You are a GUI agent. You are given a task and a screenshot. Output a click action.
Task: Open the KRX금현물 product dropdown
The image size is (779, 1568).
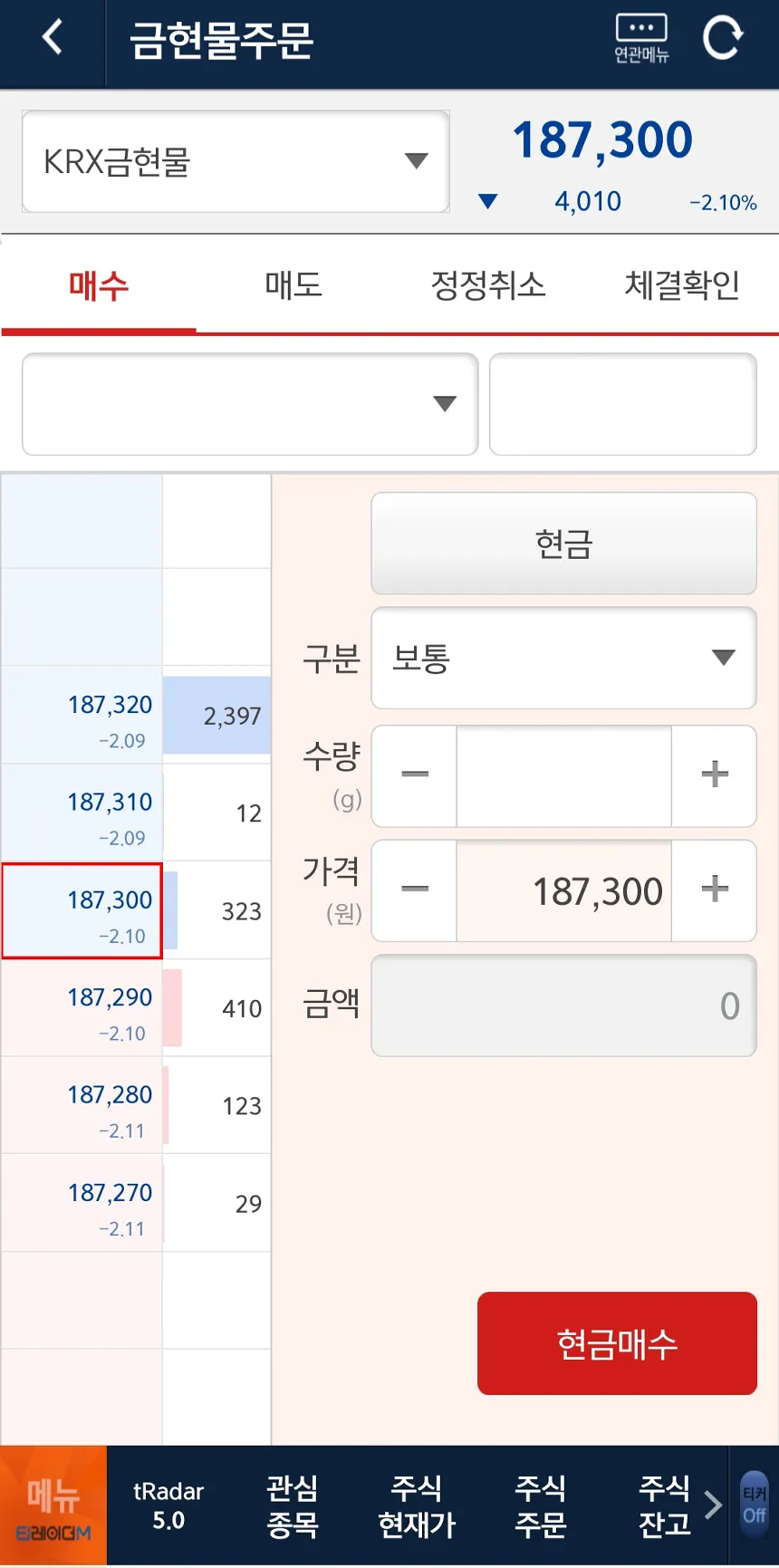(235, 160)
